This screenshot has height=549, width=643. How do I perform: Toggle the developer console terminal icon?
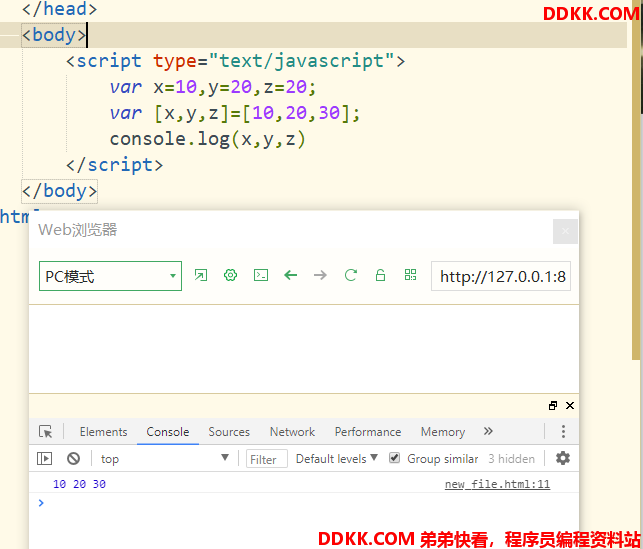[261, 275]
